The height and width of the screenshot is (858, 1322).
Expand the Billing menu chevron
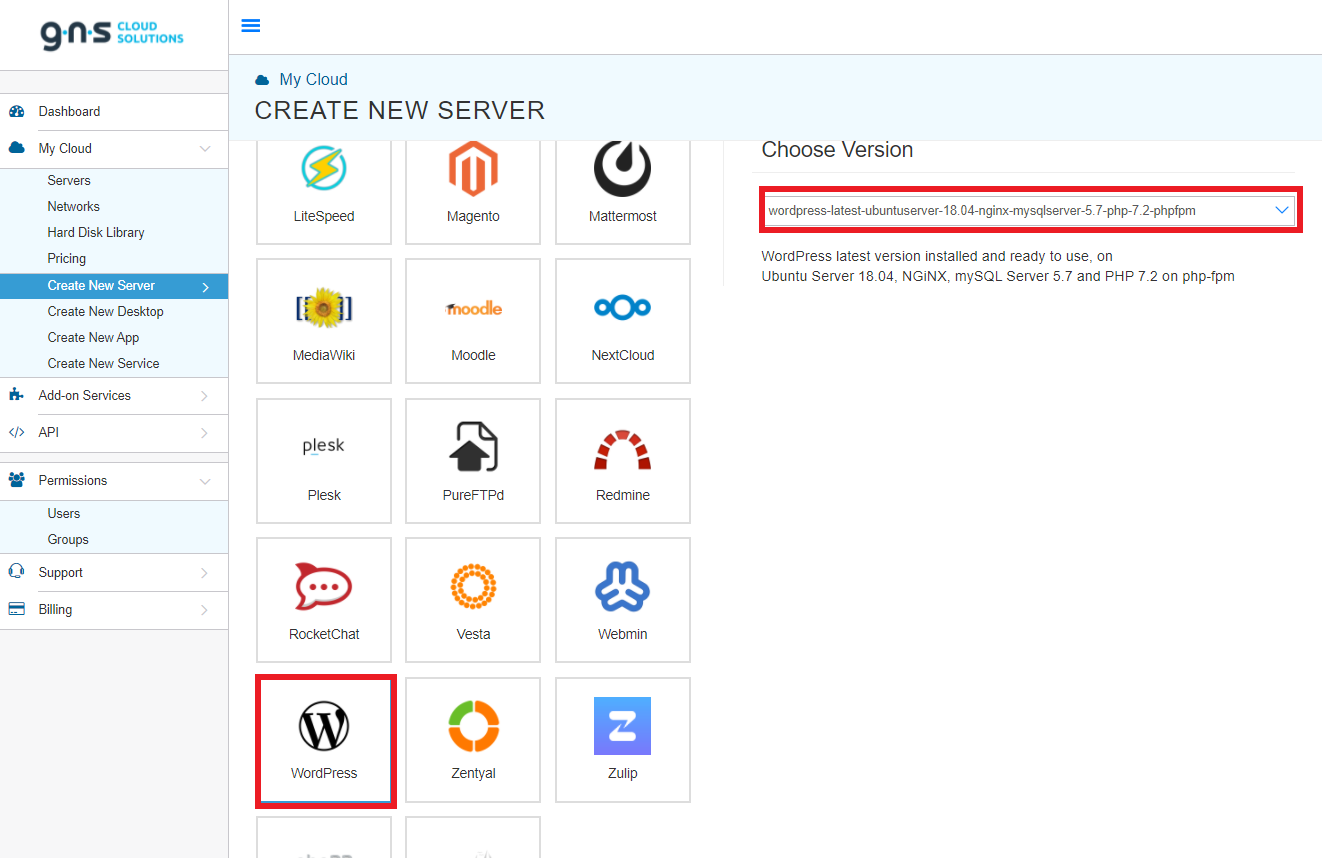coord(205,610)
